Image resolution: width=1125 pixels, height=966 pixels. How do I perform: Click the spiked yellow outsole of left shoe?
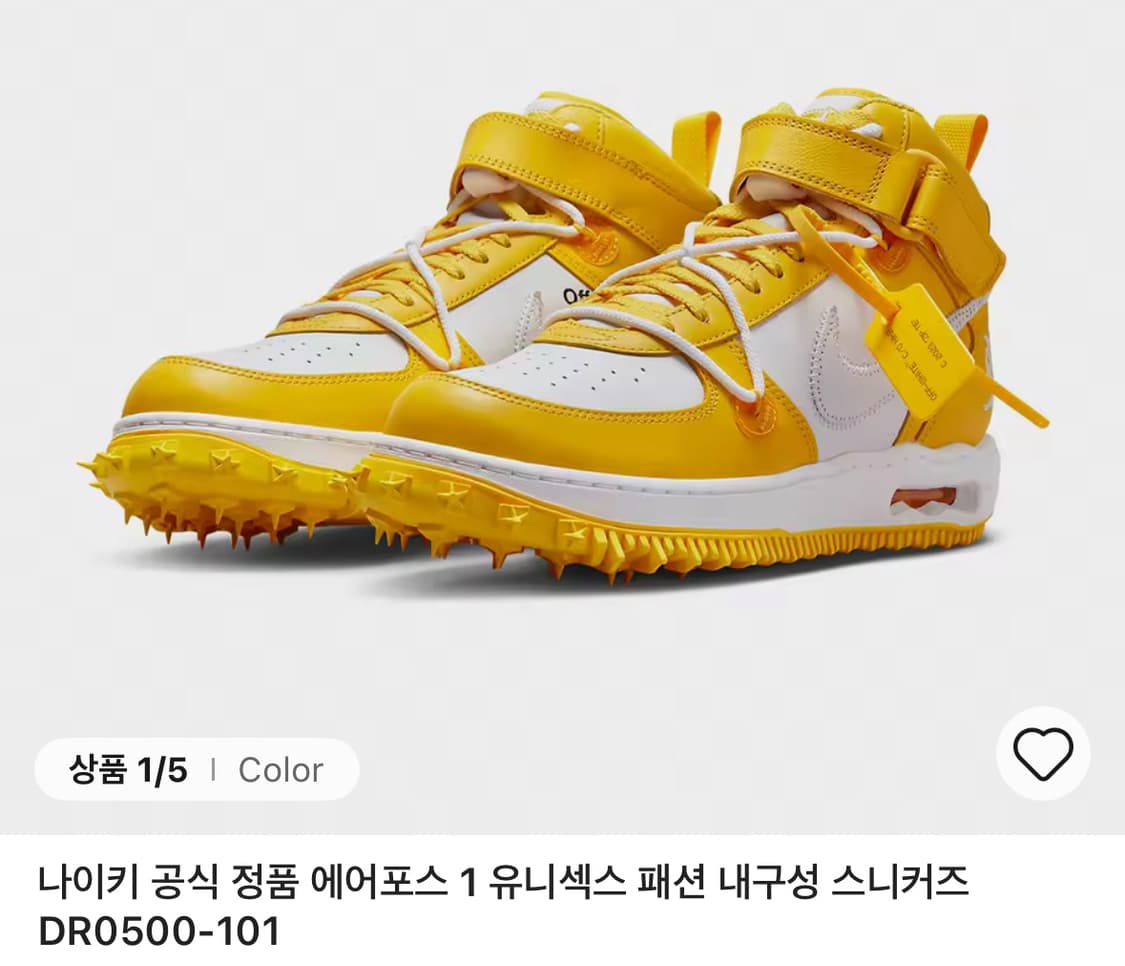coord(215,488)
